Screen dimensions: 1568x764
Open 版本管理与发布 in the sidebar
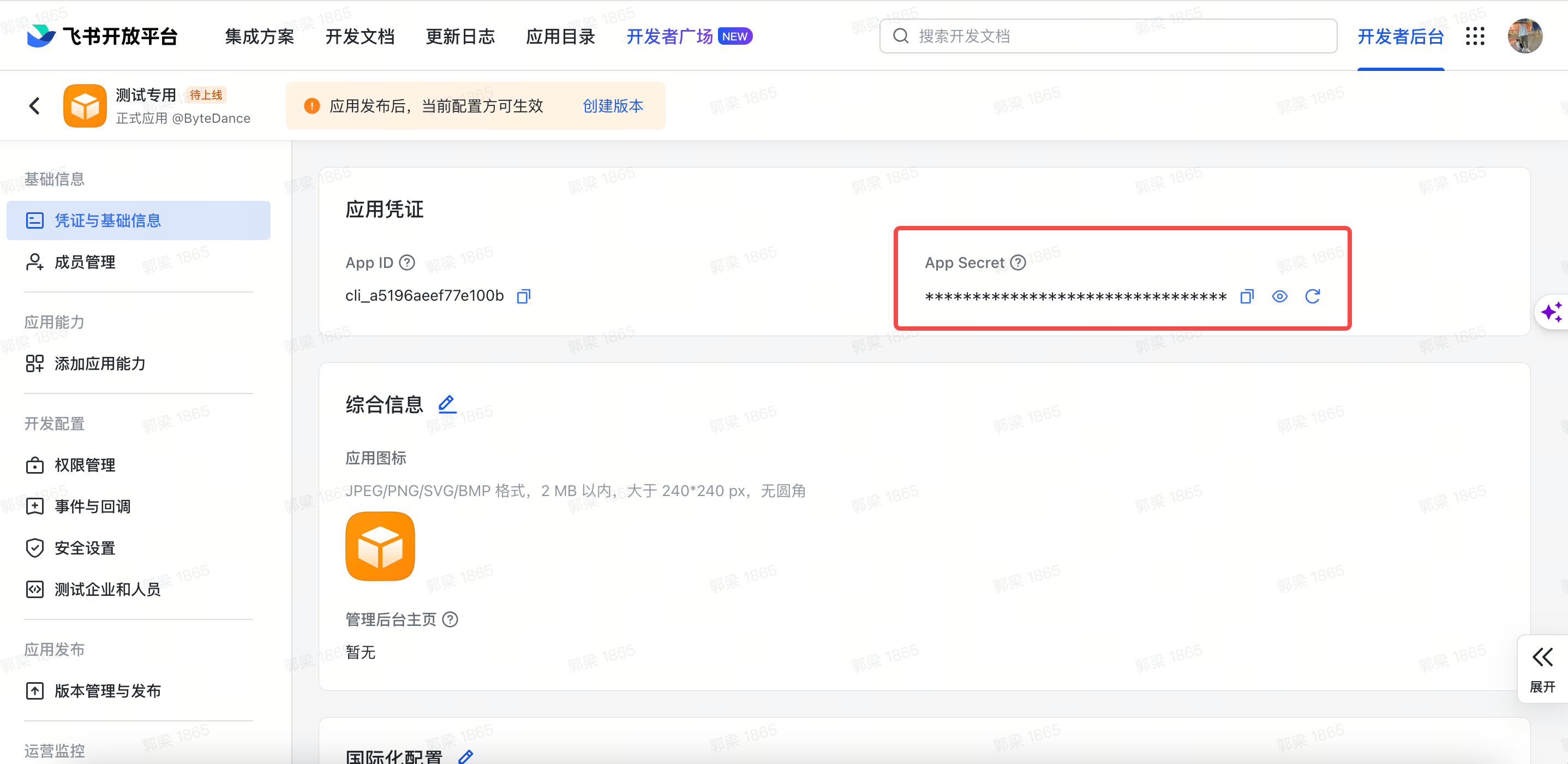tap(138, 691)
